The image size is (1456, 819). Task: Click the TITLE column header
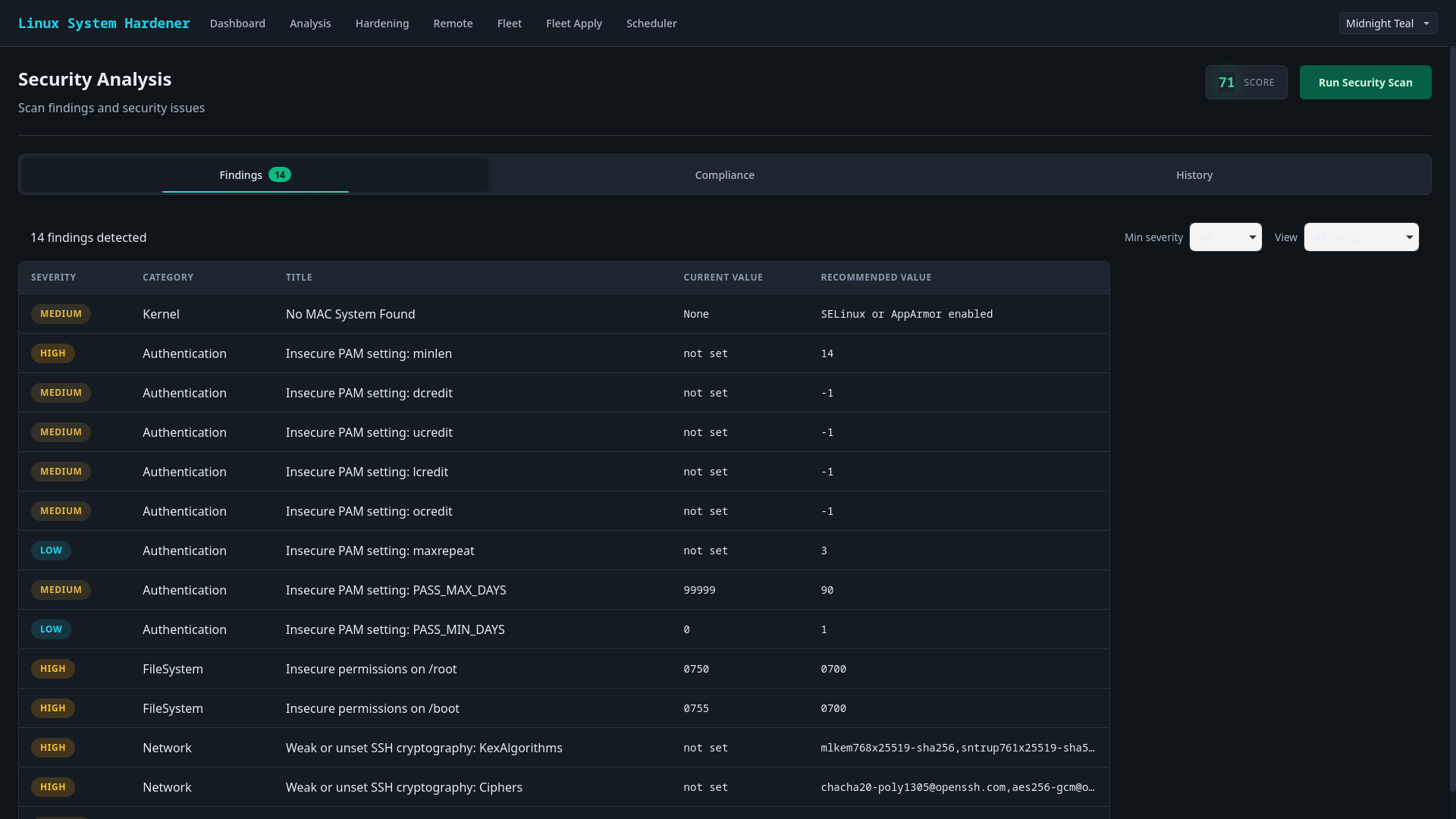[x=299, y=278]
